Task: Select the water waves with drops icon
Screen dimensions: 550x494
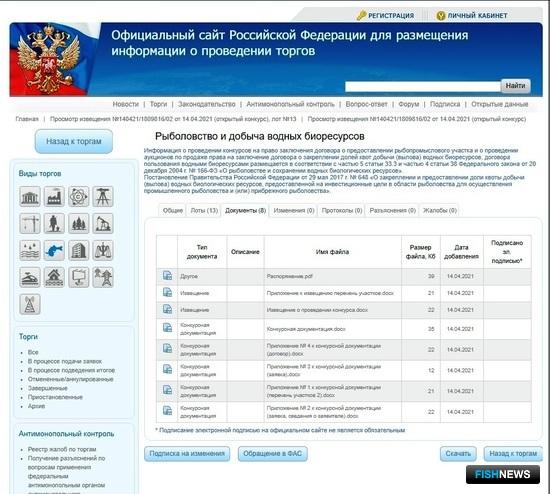Action: (30, 251)
